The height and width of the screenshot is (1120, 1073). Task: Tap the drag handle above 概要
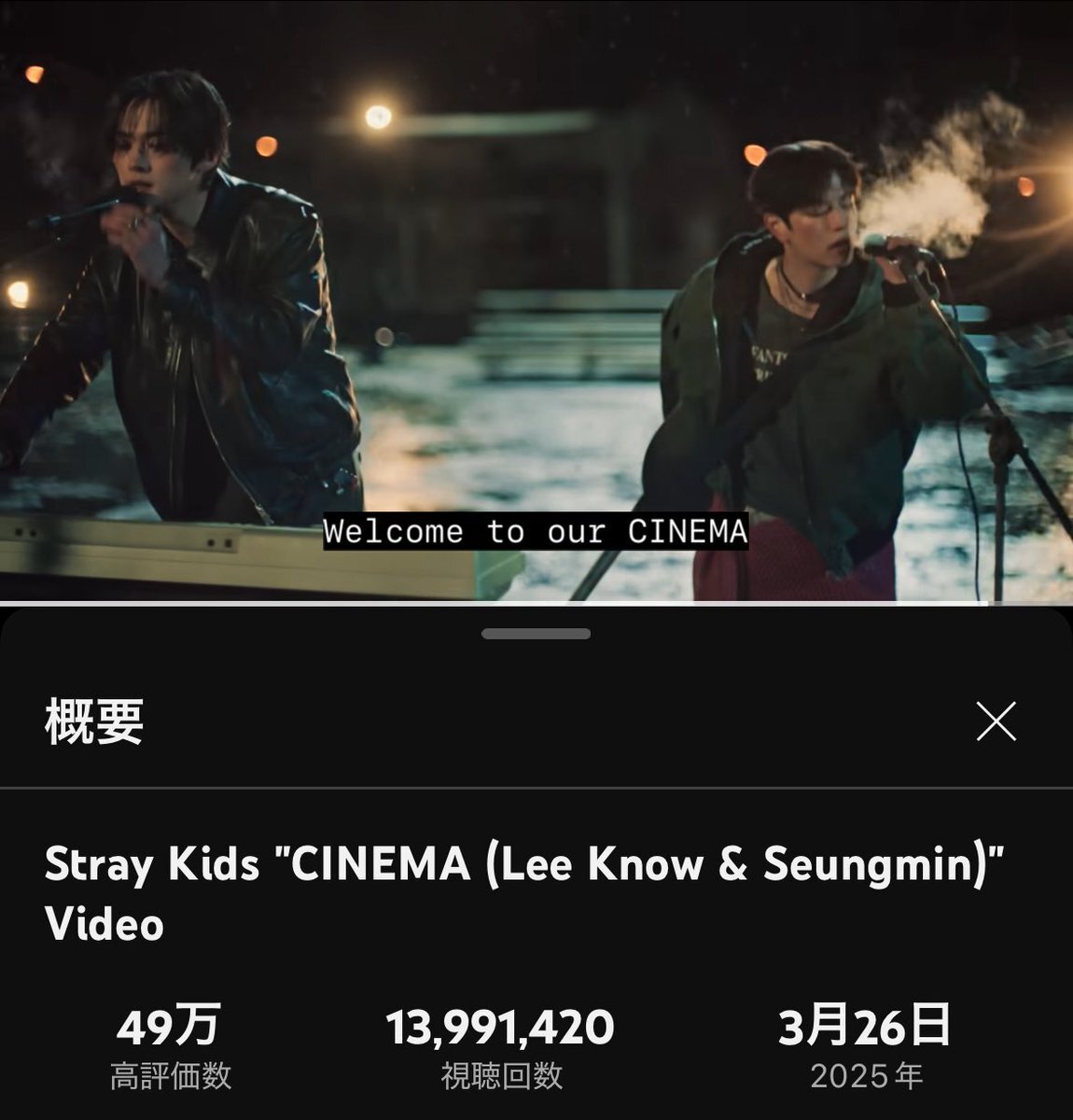pyautogui.click(x=536, y=634)
